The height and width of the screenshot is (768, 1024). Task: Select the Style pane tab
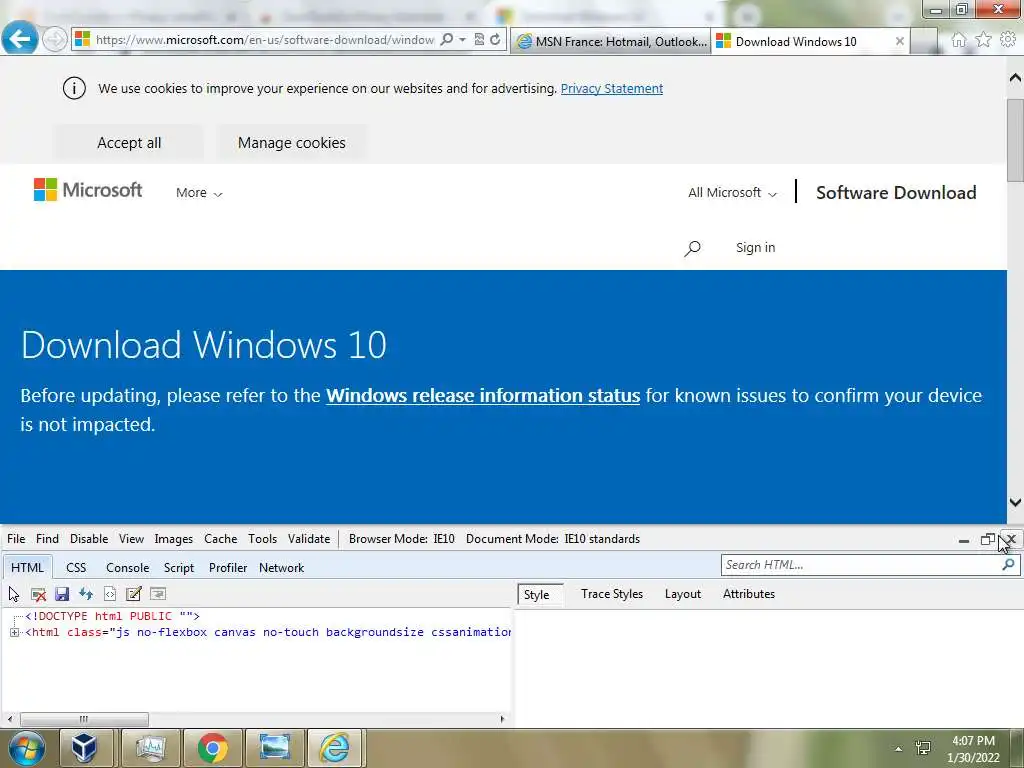[x=537, y=594]
